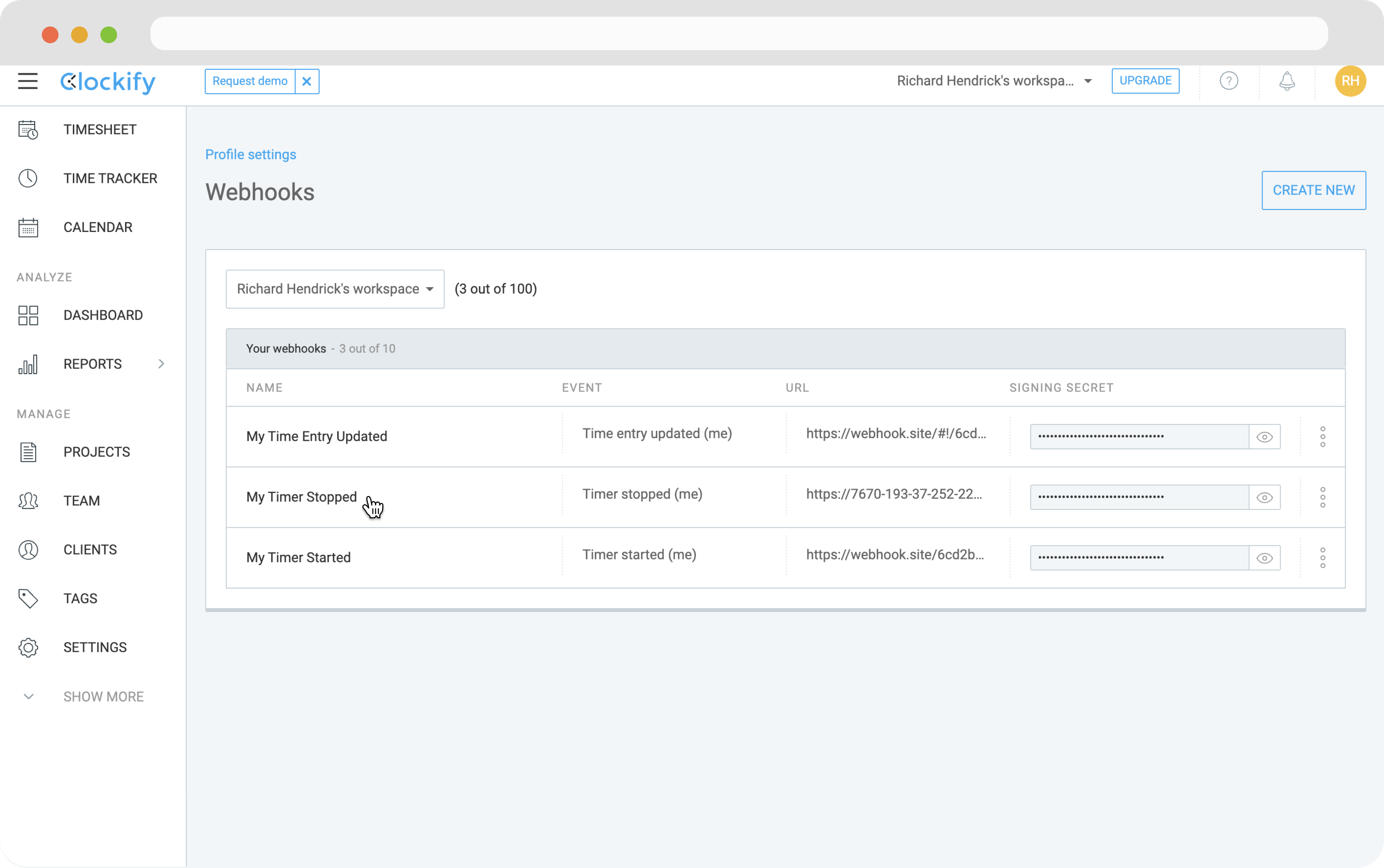Viewport: 1384px width, 868px height.
Task: Click webhook name 'My Timer Started'
Action: [298, 557]
